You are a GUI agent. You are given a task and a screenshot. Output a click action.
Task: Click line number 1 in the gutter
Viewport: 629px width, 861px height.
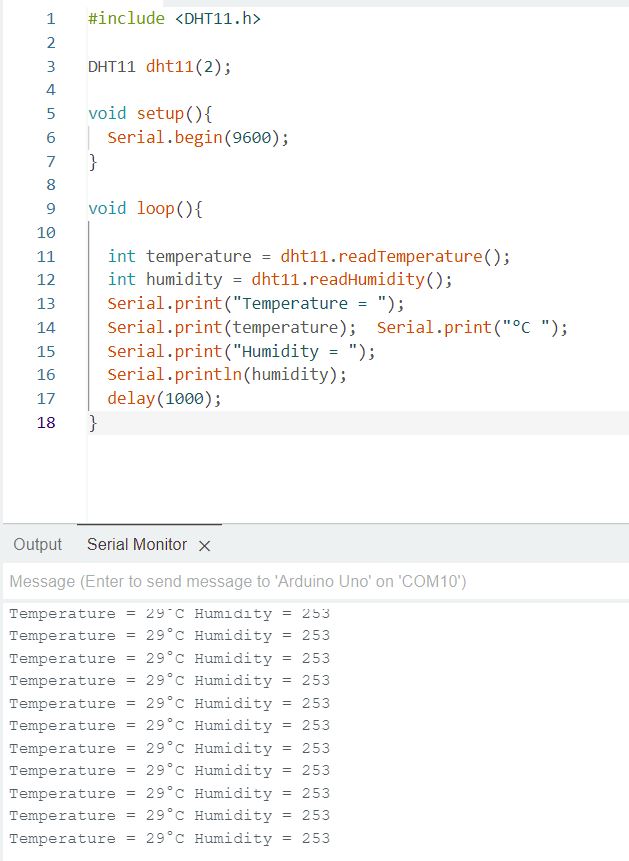click(x=50, y=18)
